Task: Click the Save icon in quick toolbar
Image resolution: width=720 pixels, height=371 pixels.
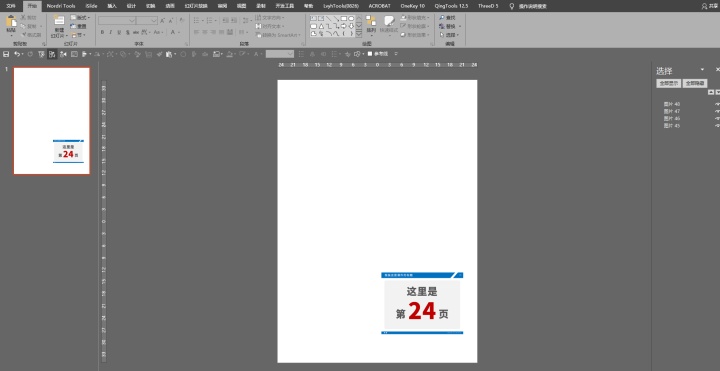Action: tap(6, 54)
